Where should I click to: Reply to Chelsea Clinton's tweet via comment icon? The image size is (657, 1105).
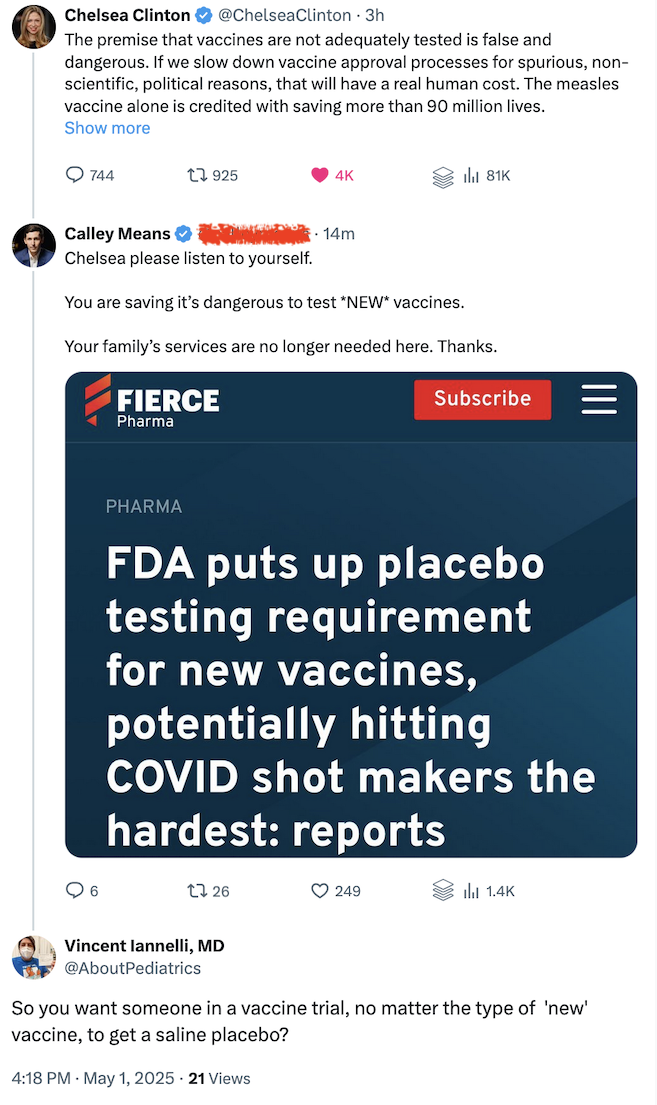coord(75,175)
